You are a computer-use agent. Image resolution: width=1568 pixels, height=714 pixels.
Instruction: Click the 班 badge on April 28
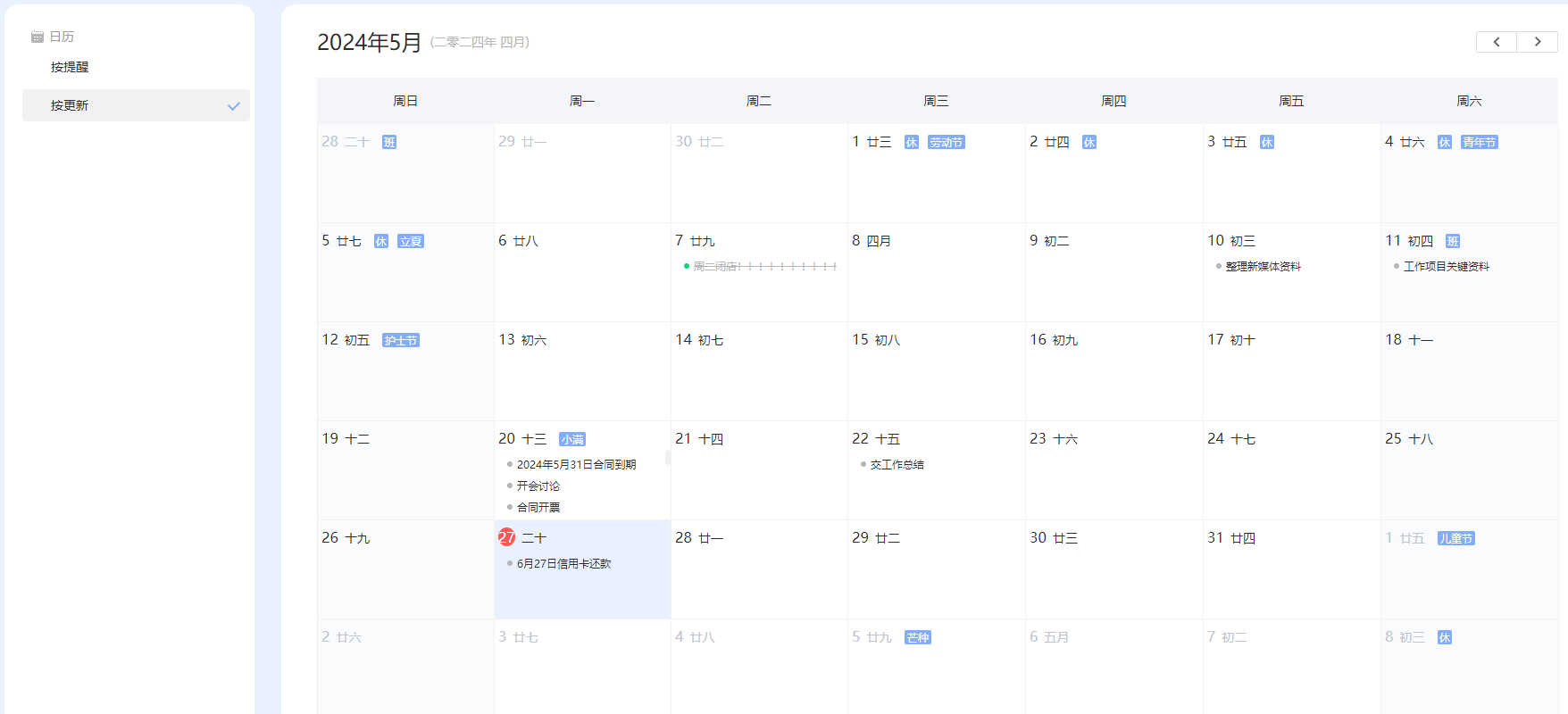389,142
